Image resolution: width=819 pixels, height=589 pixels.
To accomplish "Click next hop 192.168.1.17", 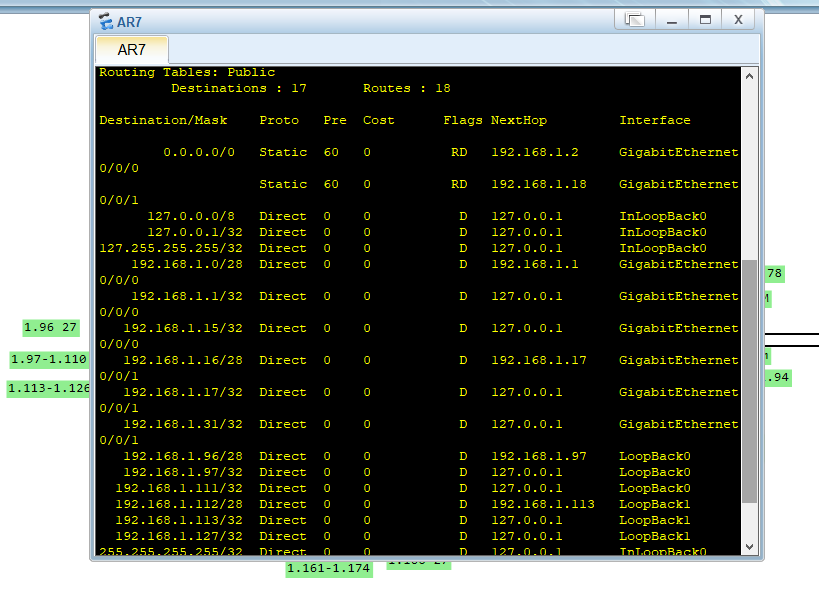I will [539, 360].
